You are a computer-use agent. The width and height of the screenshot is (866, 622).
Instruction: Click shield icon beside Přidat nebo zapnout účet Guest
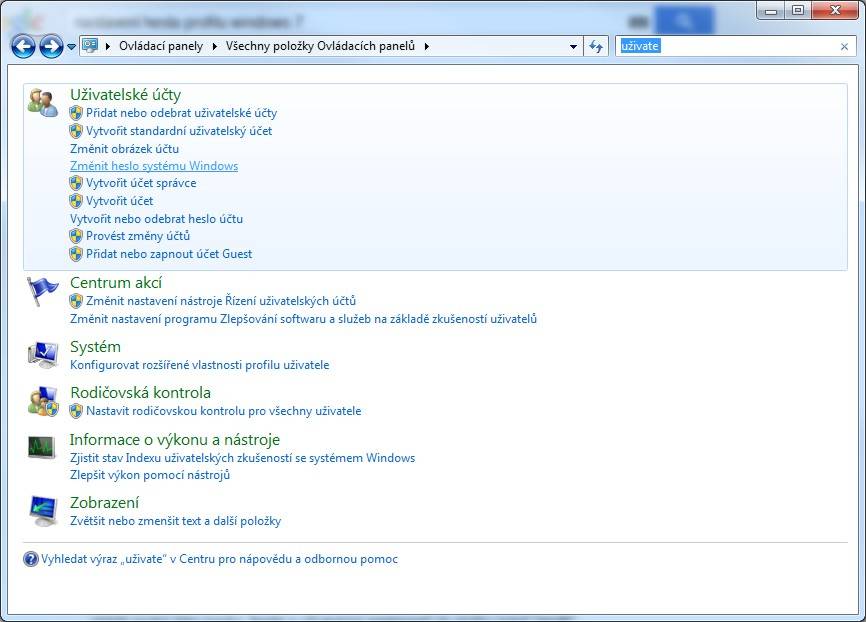(76, 254)
